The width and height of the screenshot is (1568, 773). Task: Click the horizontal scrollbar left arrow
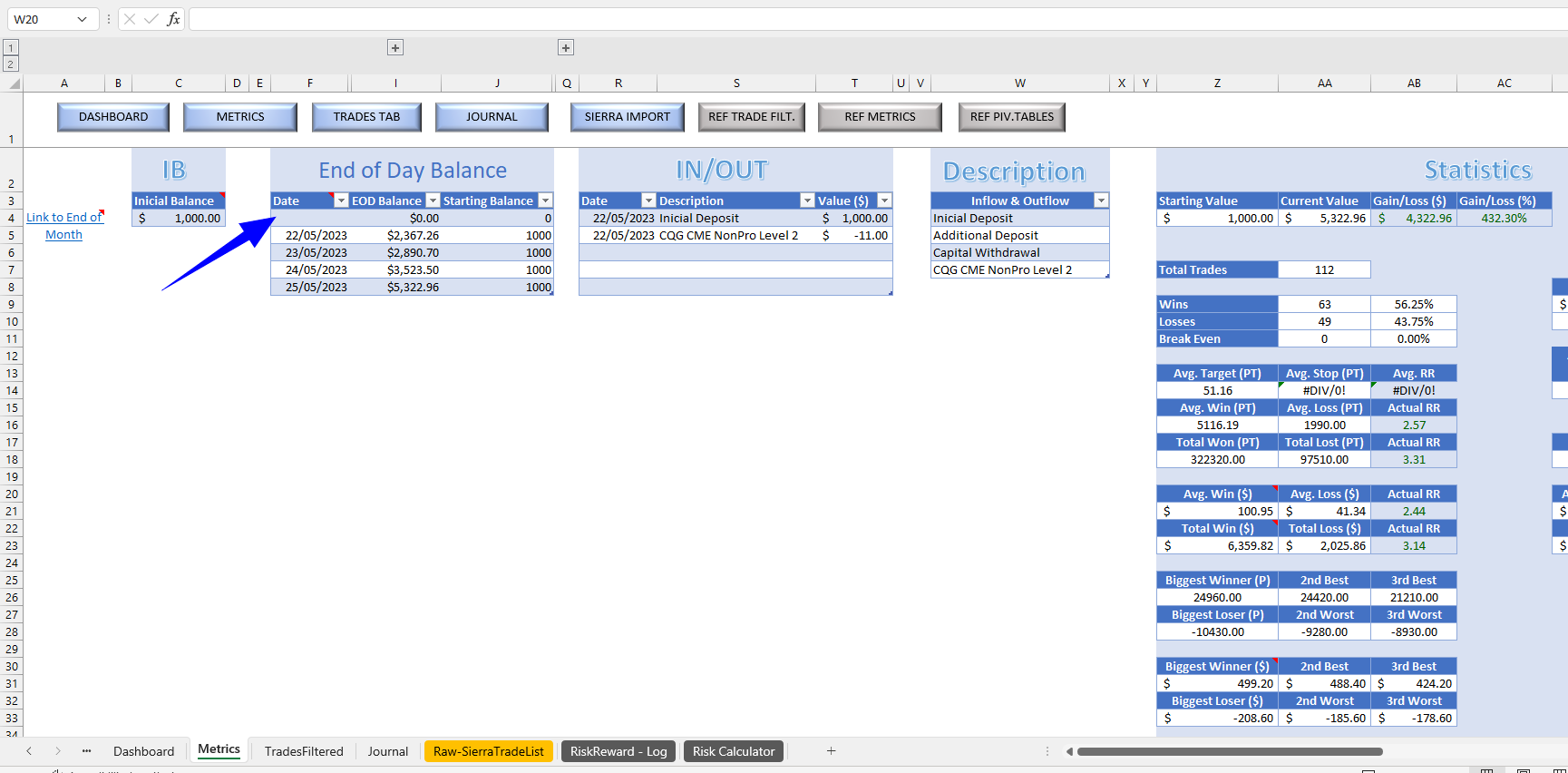click(1069, 751)
